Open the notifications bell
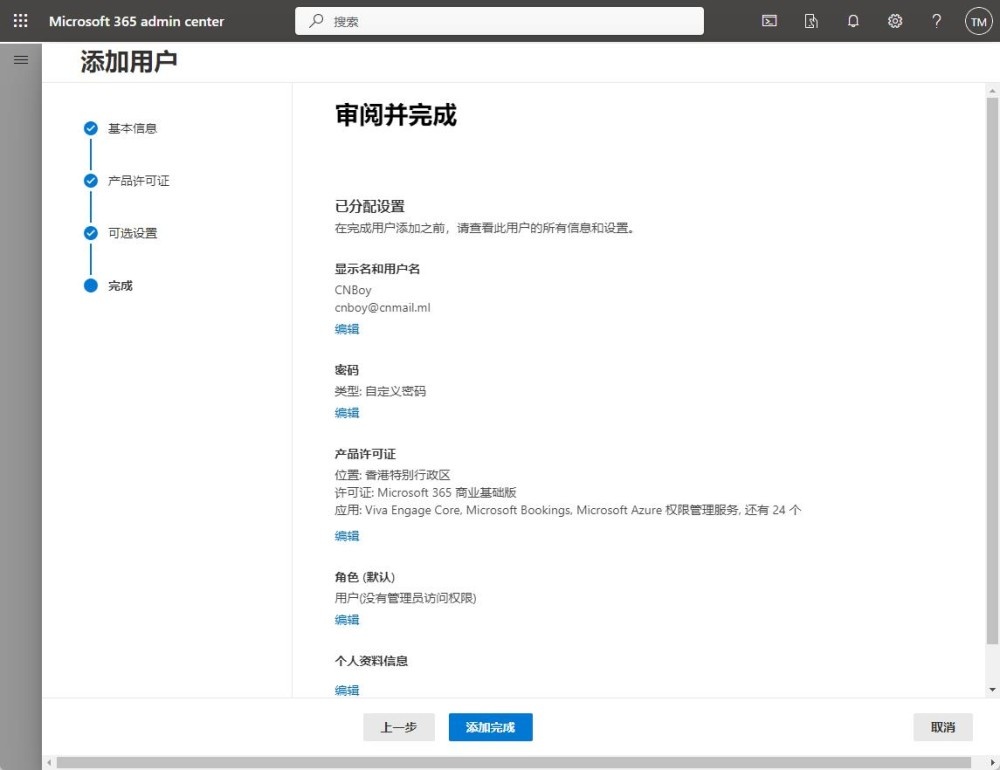Viewport: 1000px width, 770px height. point(853,21)
